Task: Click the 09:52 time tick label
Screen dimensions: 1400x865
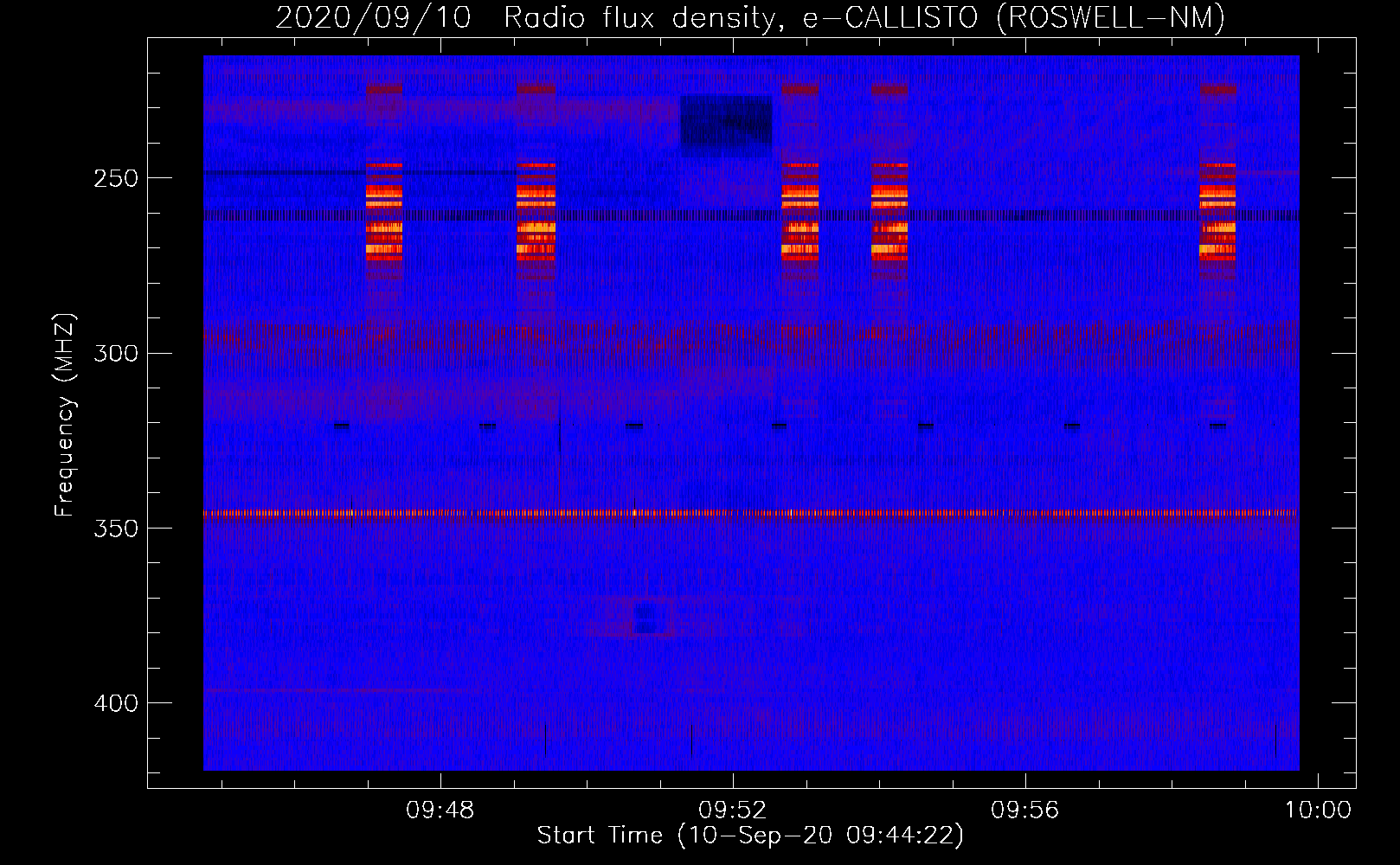Action: click(x=733, y=811)
